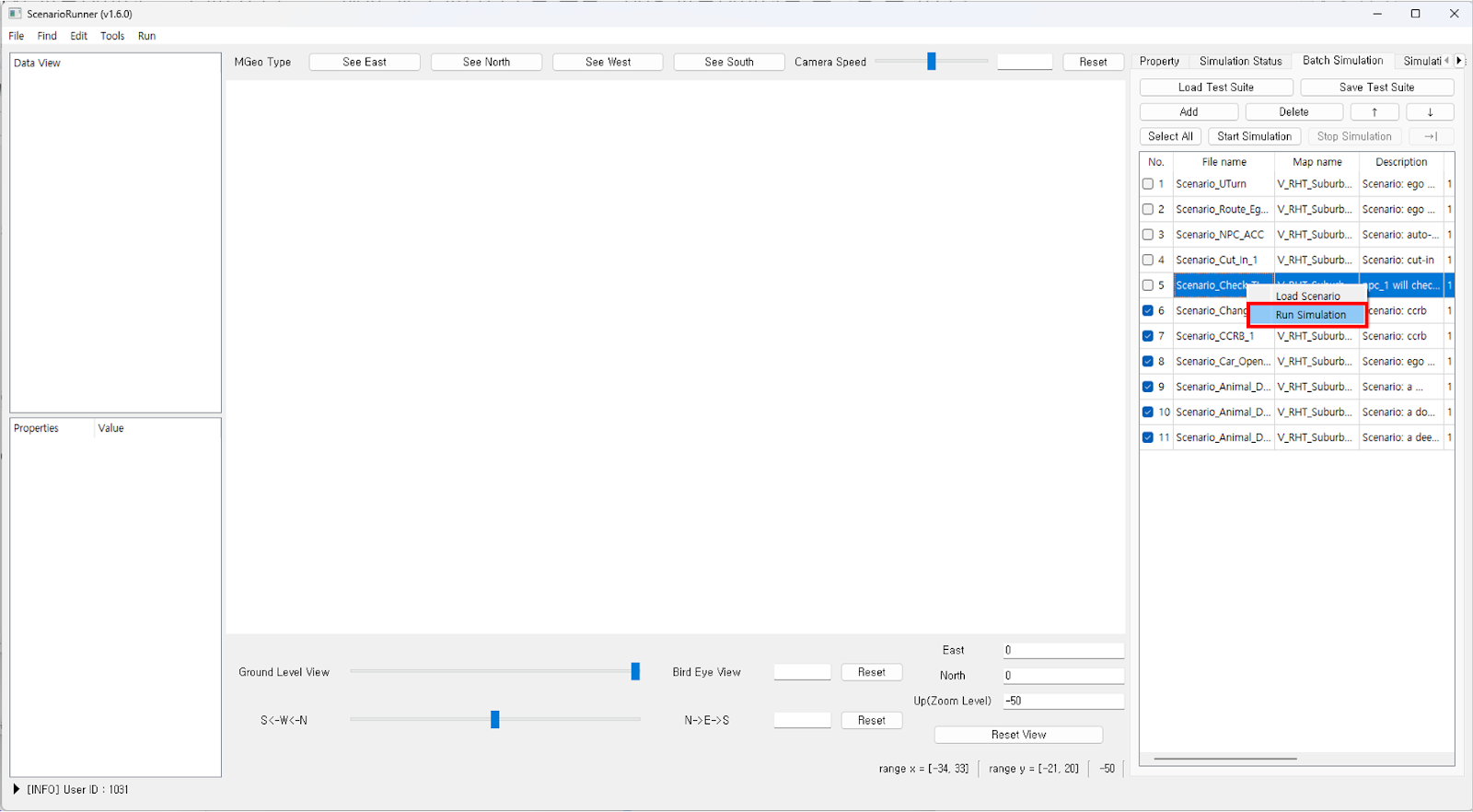Open the Tools menu
Image resolution: width=1473 pixels, height=812 pixels.
click(112, 36)
